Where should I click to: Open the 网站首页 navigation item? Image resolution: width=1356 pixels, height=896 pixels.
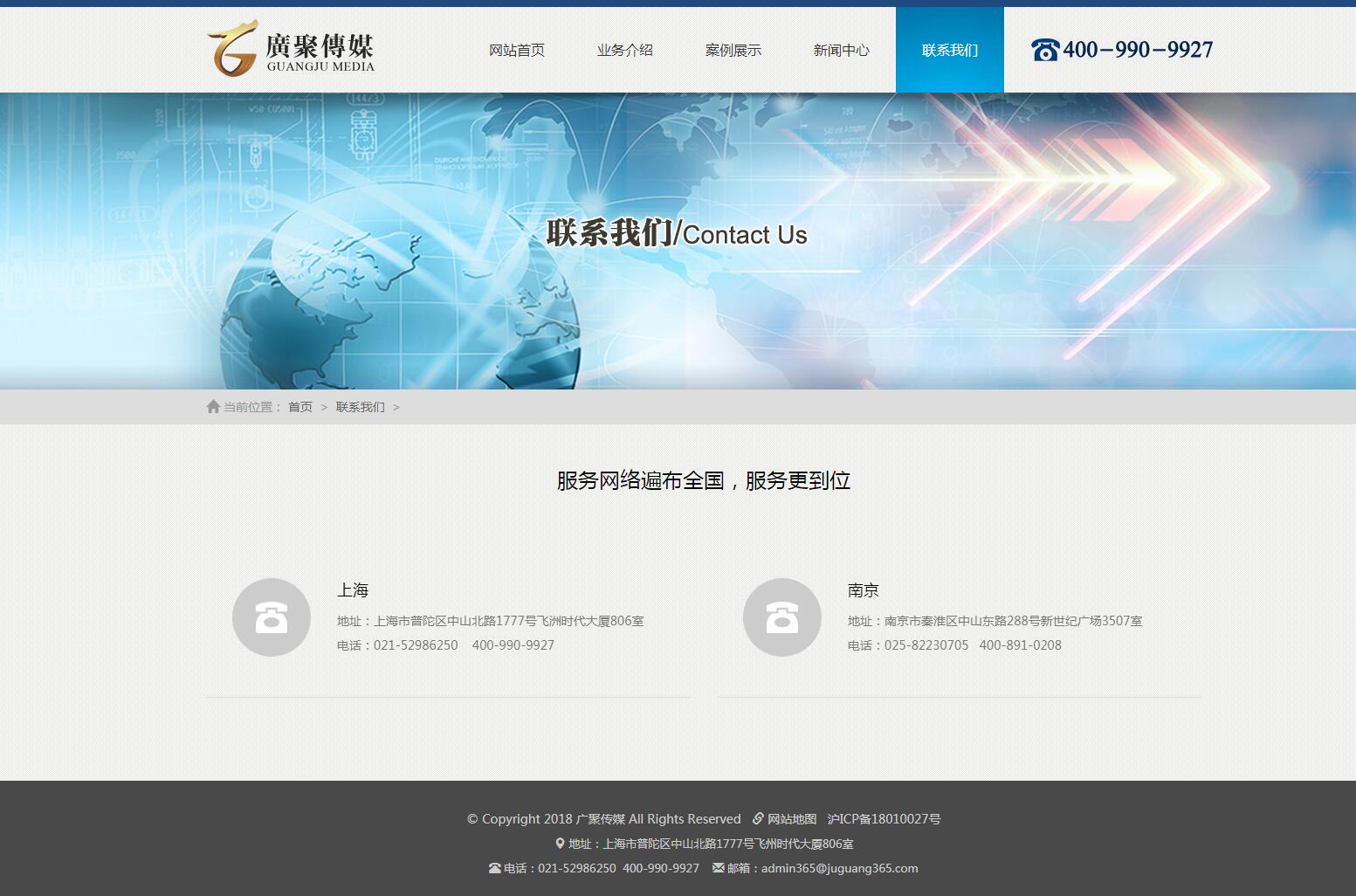click(x=517, y=51)
